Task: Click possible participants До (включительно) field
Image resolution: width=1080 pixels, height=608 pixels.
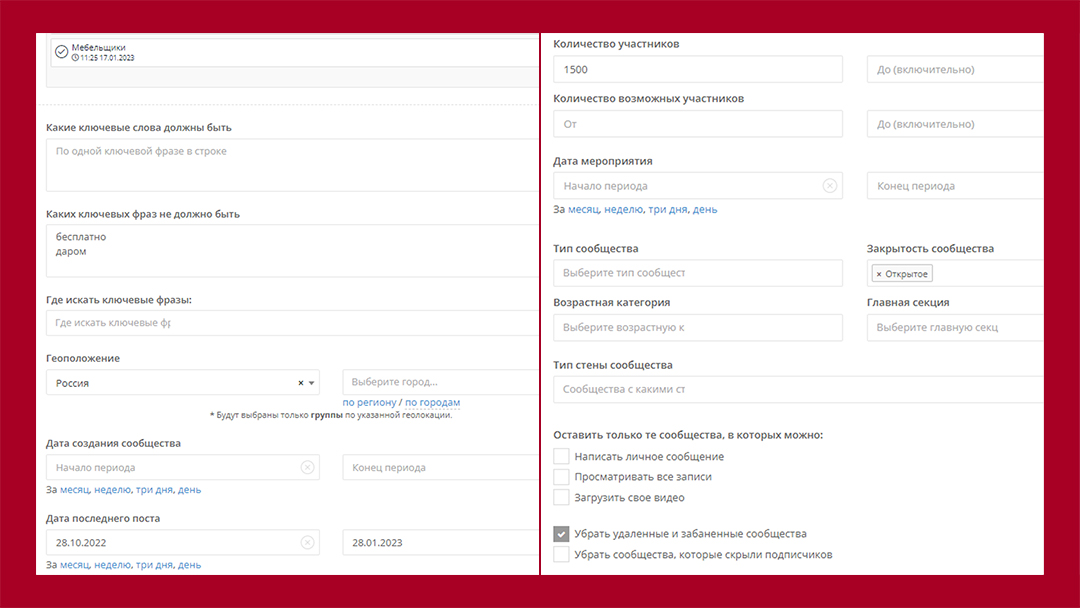Action: coord(955,124)
